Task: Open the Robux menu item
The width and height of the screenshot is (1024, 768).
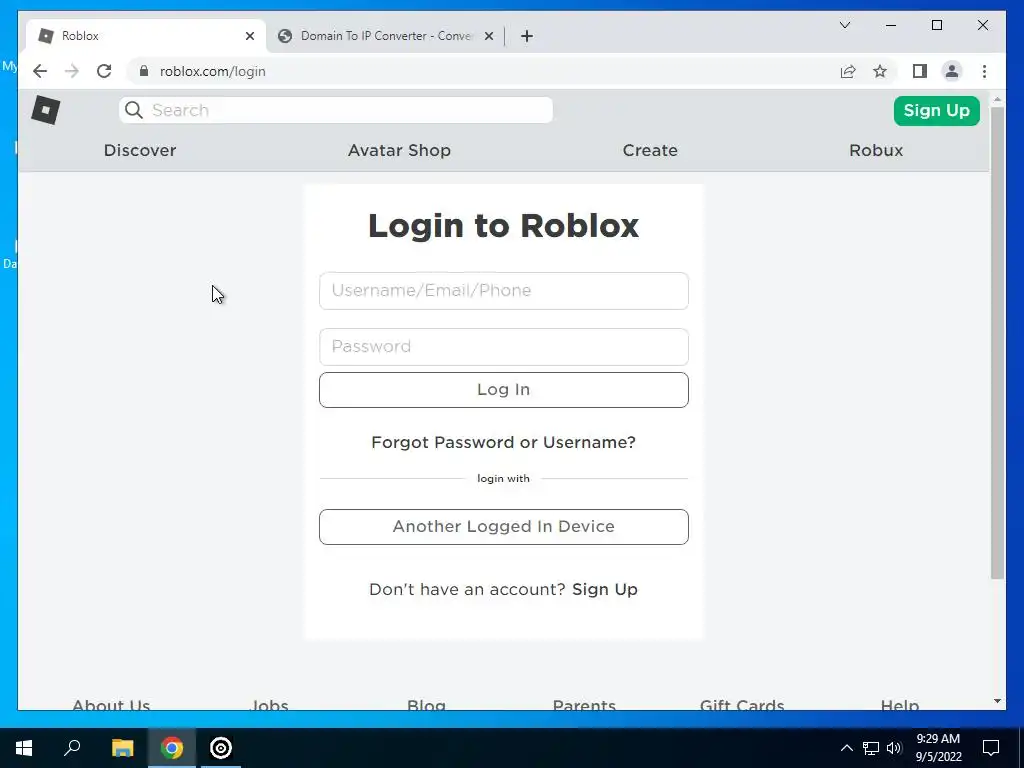Action: 876,150
